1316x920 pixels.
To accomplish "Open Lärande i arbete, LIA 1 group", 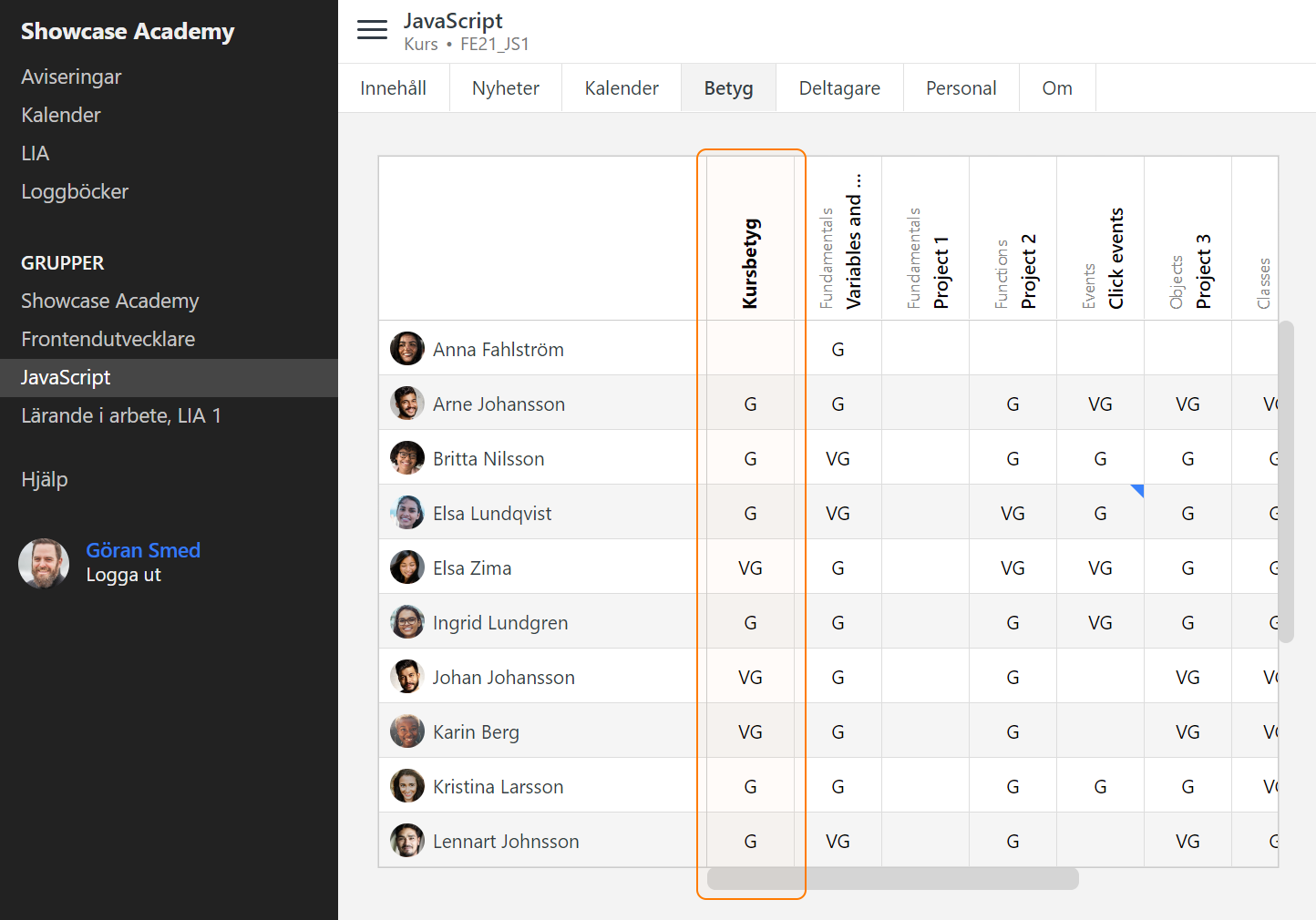I will (121, 415).
